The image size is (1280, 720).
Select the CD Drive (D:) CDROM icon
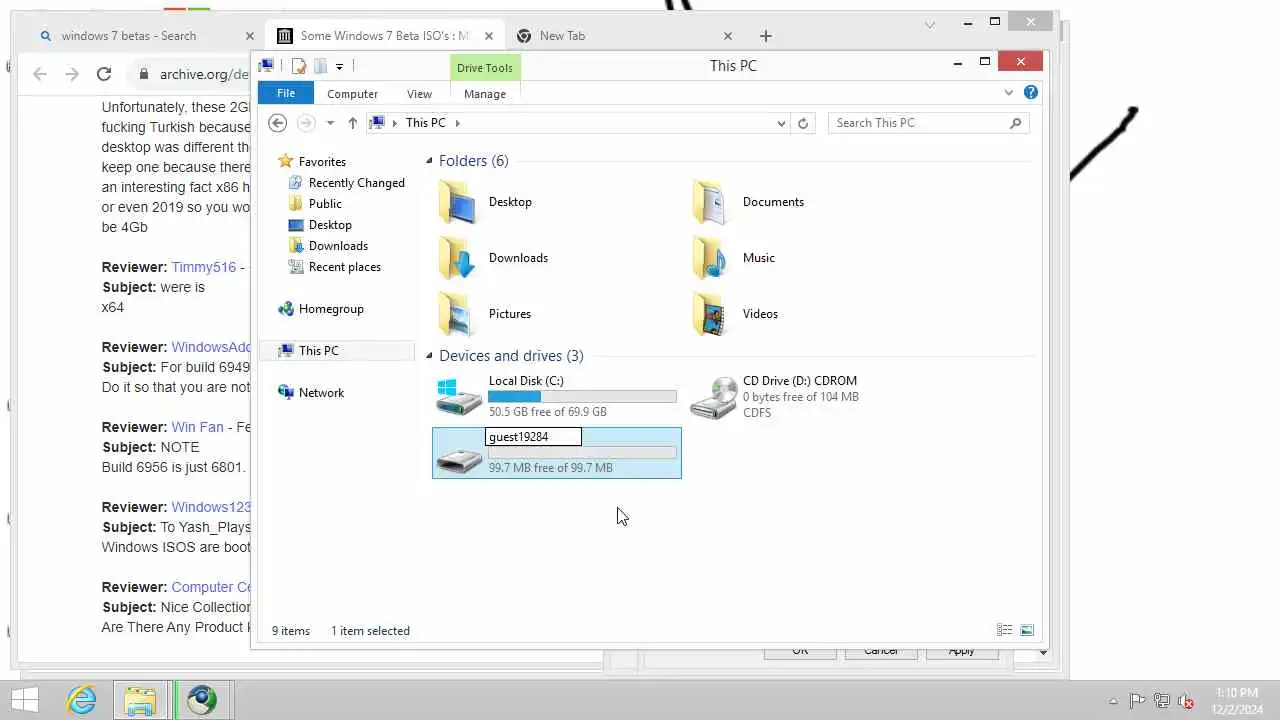[x=713, y=397]
